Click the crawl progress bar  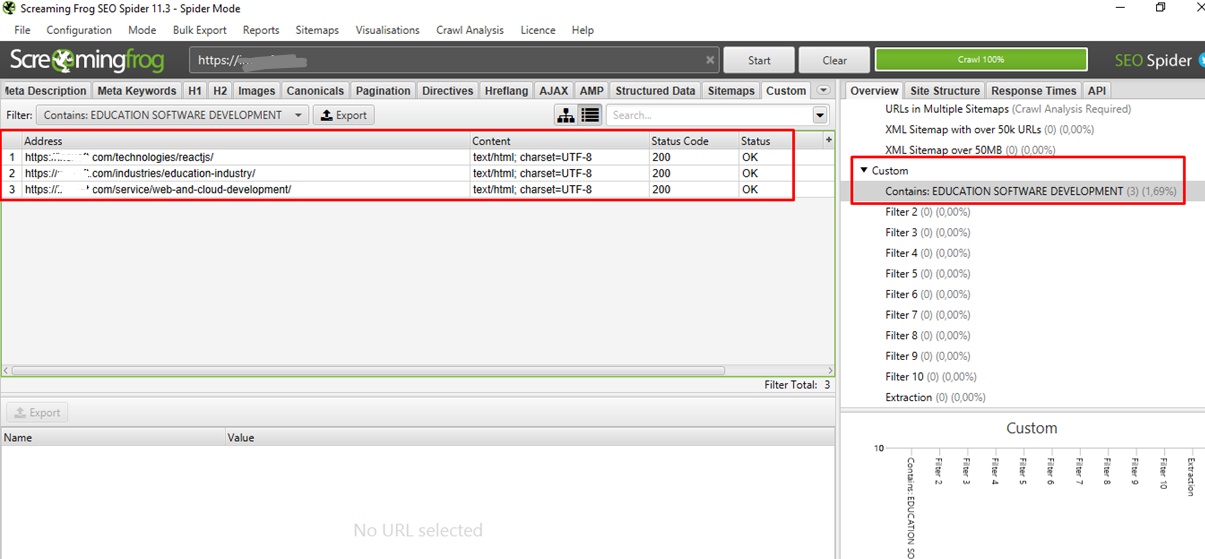tap(980, 60)
